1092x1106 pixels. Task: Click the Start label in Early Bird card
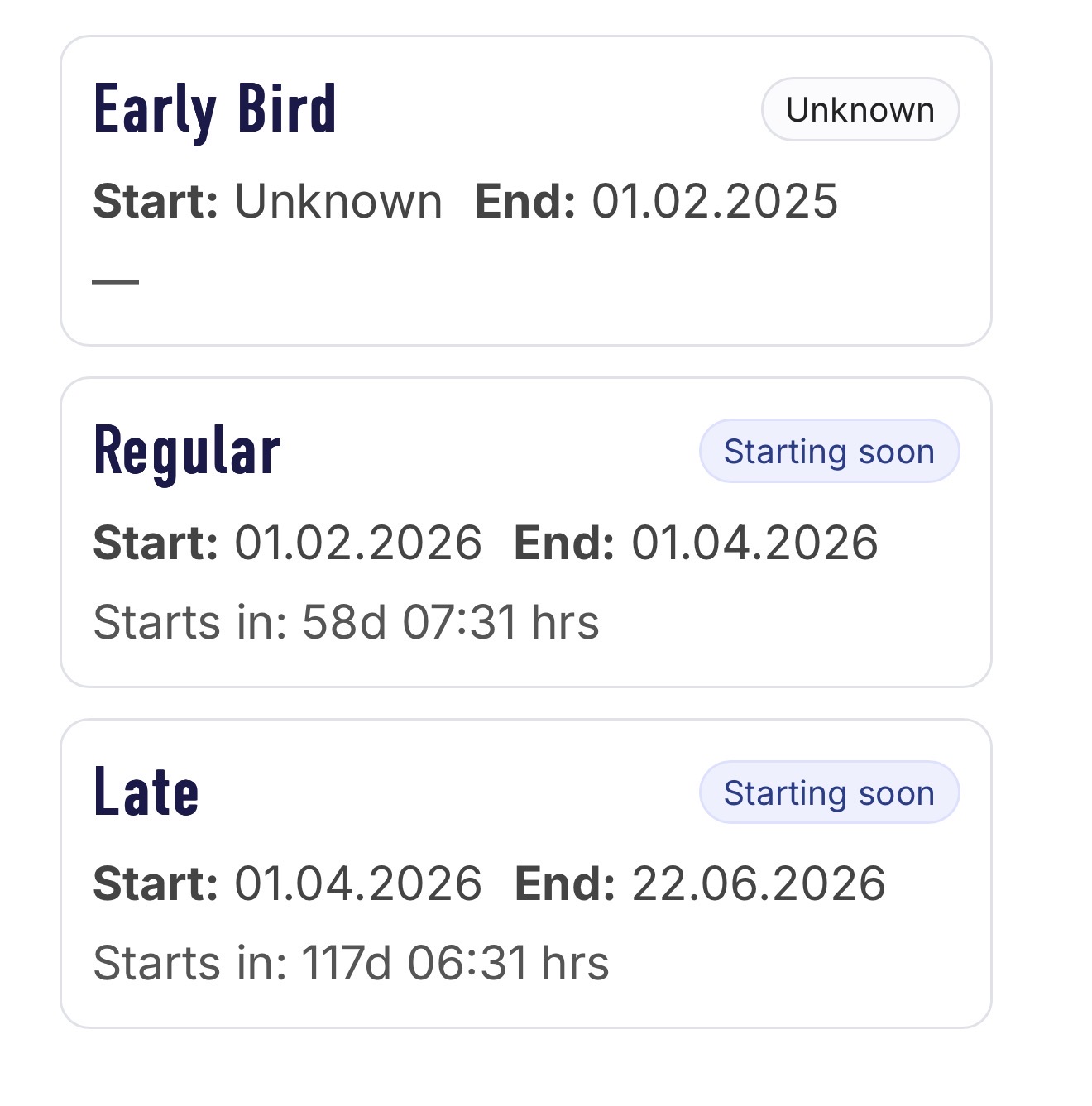pos(156,202)
